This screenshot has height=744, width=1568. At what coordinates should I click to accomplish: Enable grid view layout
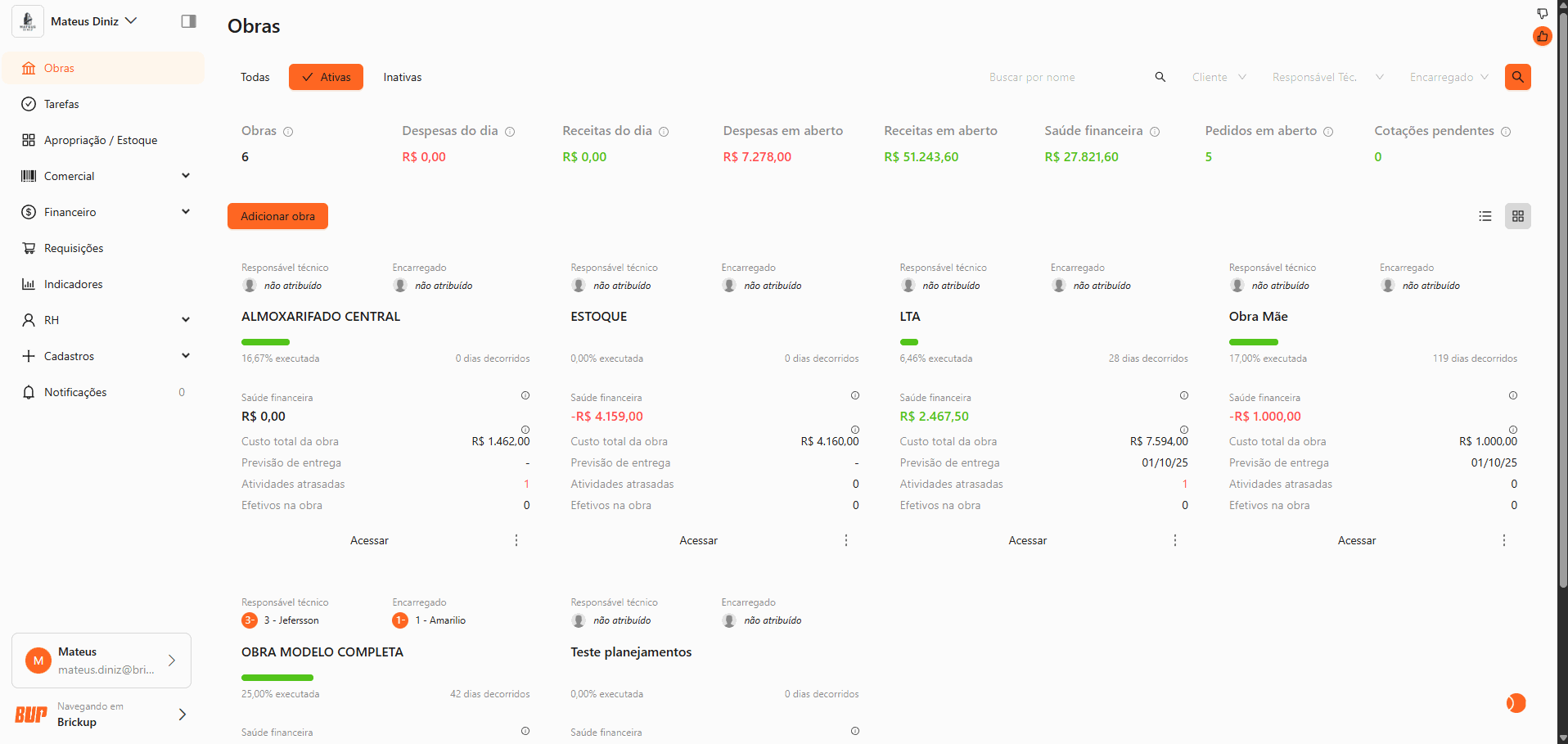(1518, 216)
